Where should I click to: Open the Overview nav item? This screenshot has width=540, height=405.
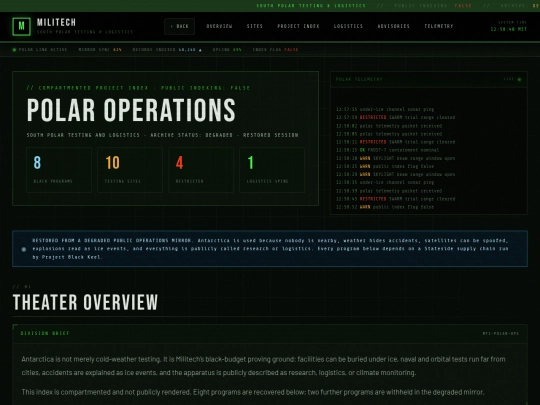[219, 26]
